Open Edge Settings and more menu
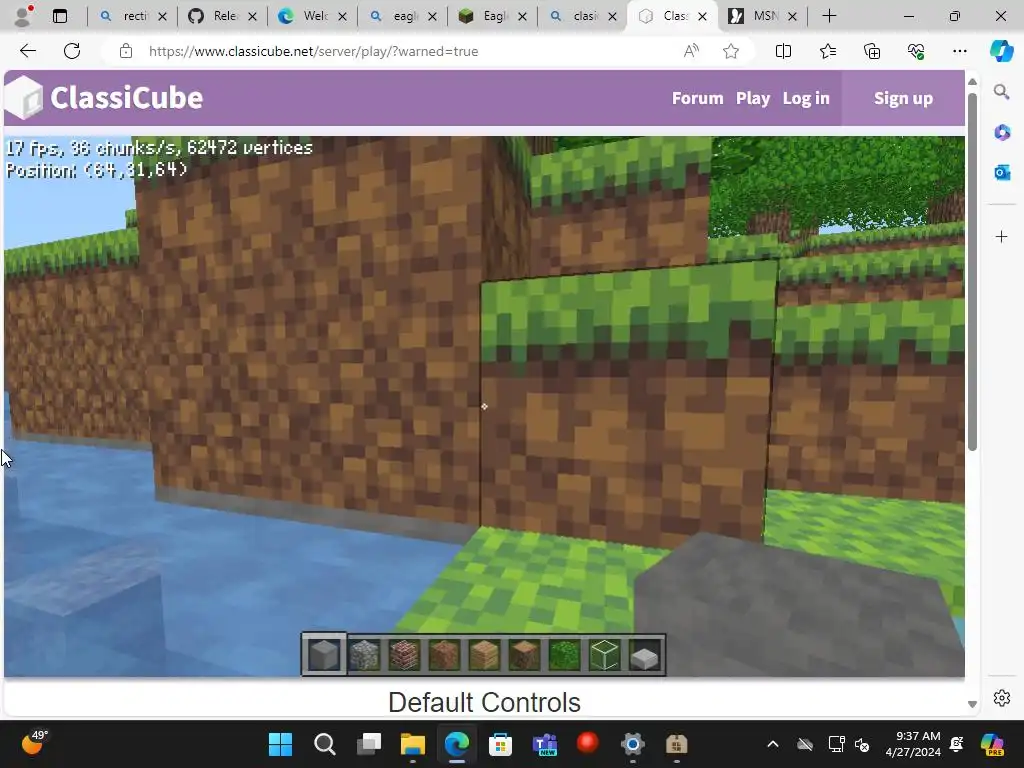Viewport: 1024px width, 768px height. click(959, 51)
